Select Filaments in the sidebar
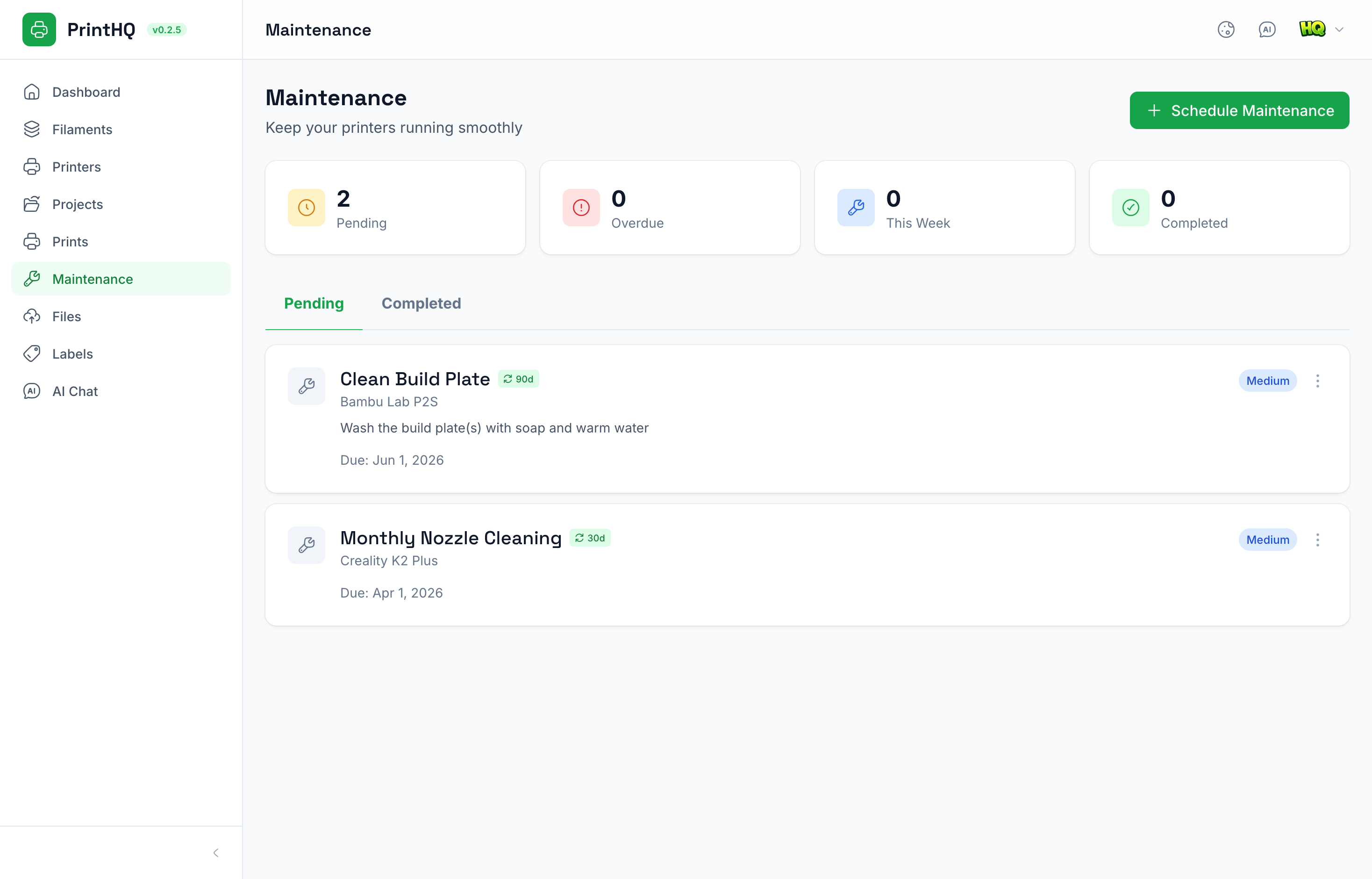The image size is (1372, 879). 82,130
